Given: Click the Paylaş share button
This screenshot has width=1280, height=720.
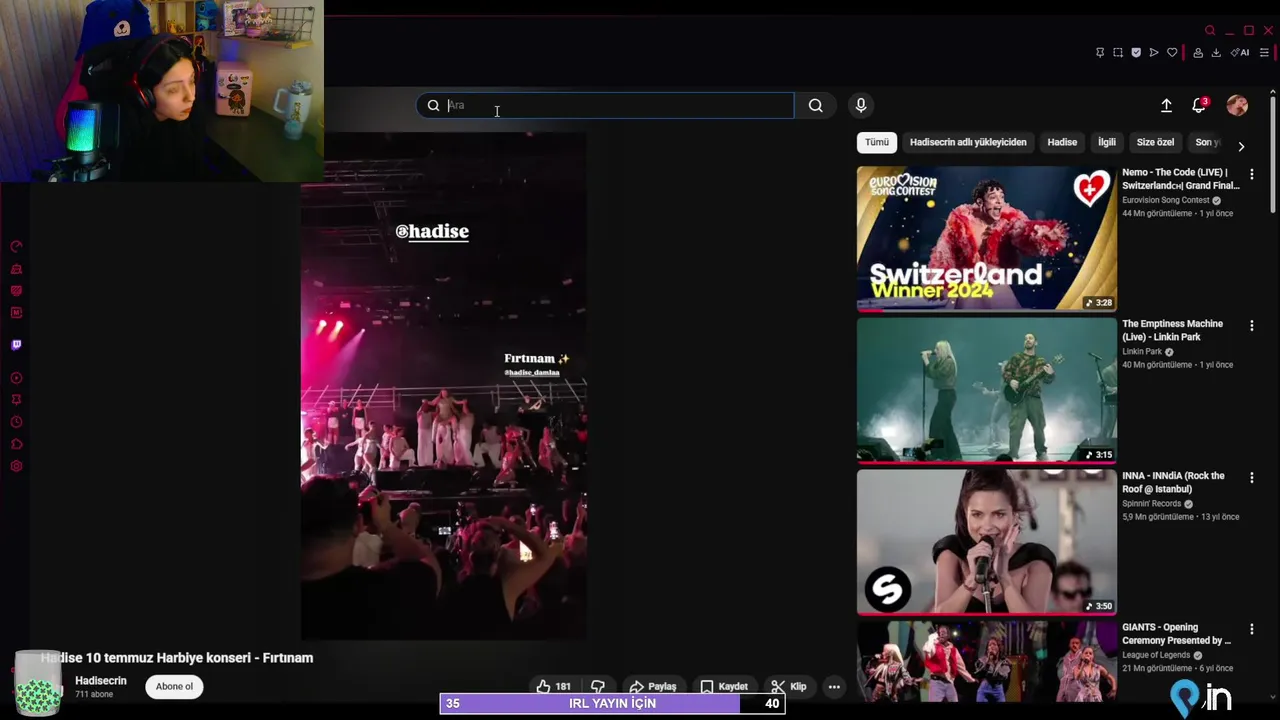Looking at the screenshot, I should [x=652, y=686].
